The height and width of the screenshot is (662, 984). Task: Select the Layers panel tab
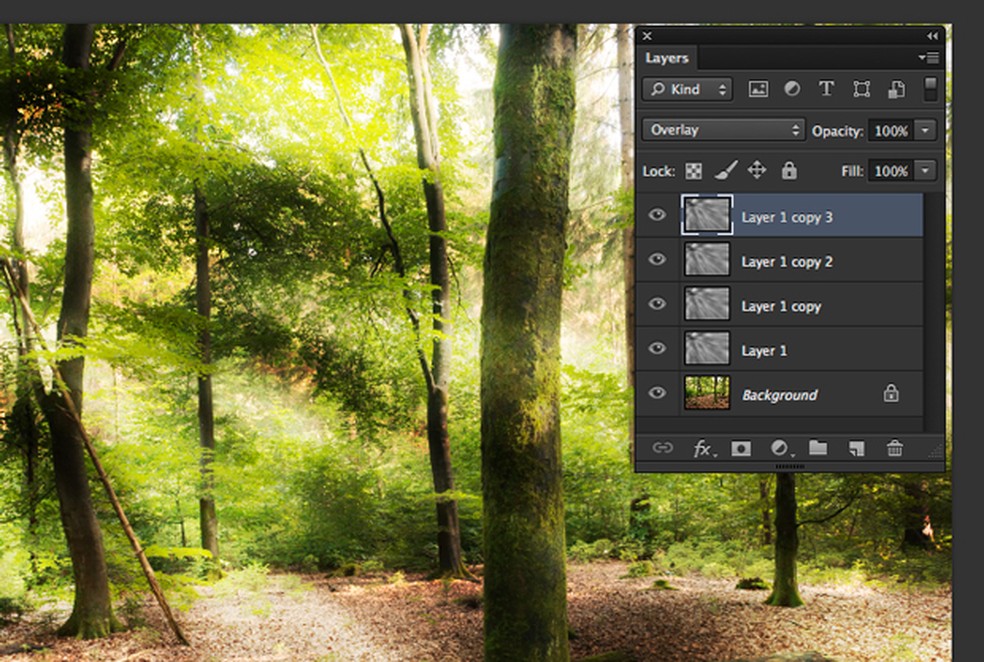(x=666, y=59)
